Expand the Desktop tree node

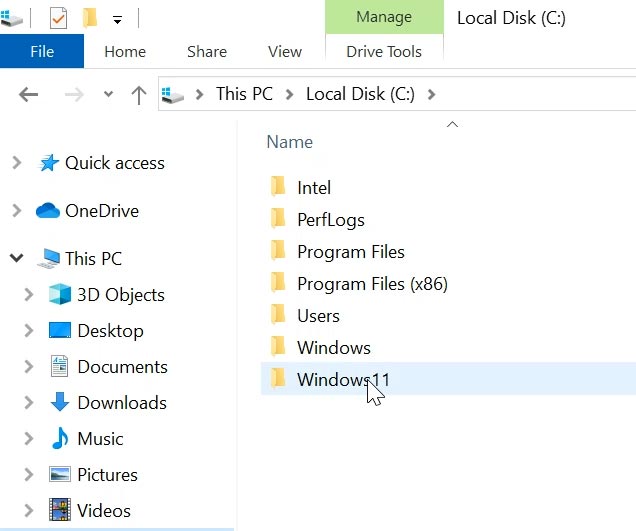[x=28, y=330]
